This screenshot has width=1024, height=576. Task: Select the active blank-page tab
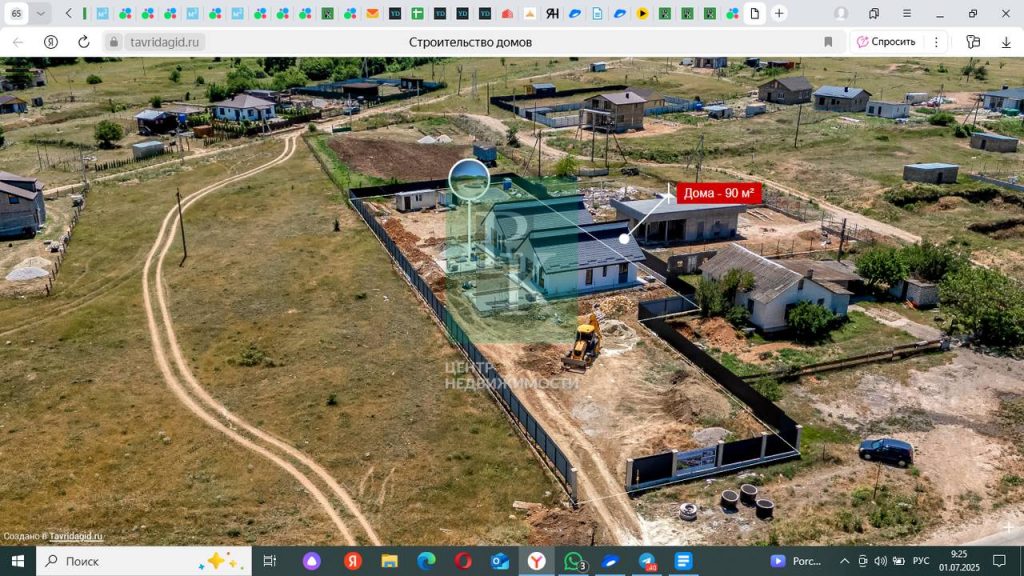pyautogui.click(x=754, y=13)
